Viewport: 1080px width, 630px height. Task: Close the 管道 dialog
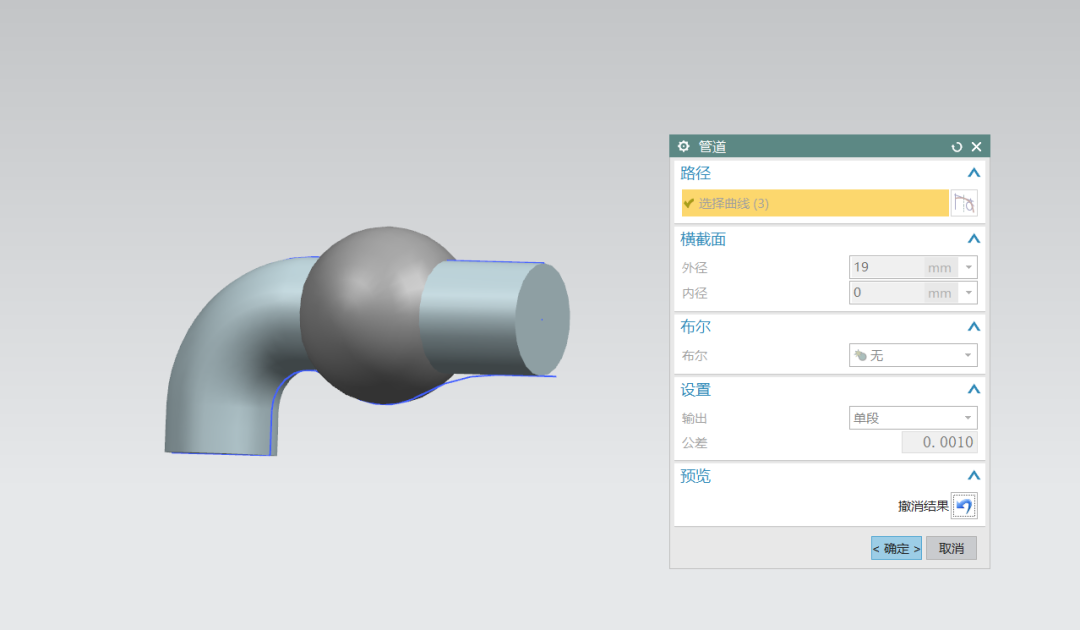click(976, 147)
